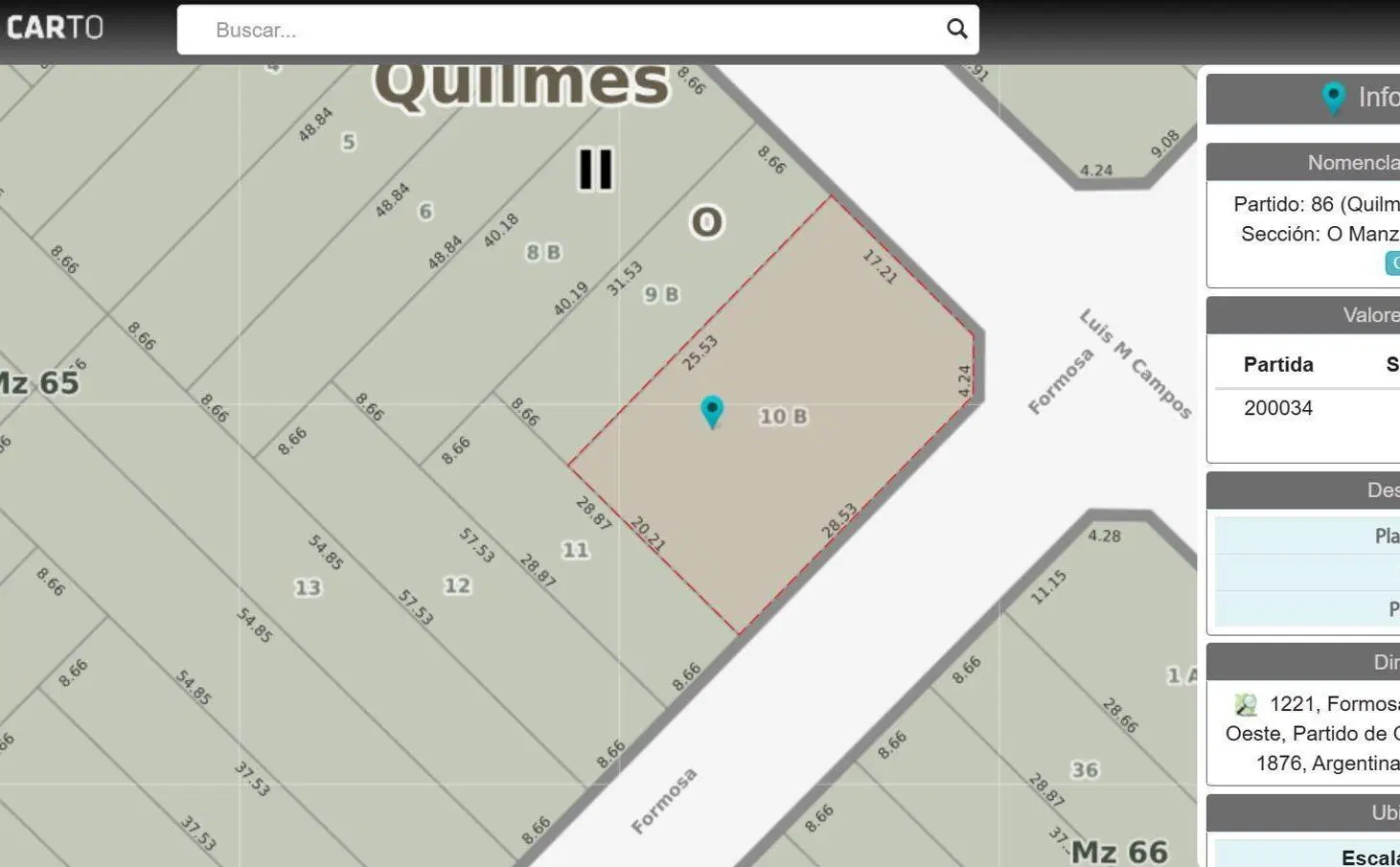
Task: Select parcel number 13
Action: click(308, 587)
